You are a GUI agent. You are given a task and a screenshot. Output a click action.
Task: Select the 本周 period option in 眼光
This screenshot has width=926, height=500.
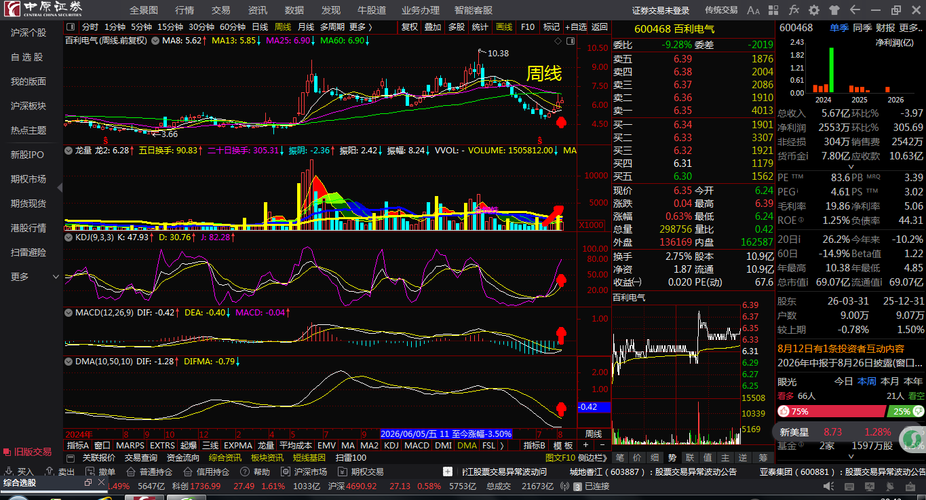(x=866, y=381)
